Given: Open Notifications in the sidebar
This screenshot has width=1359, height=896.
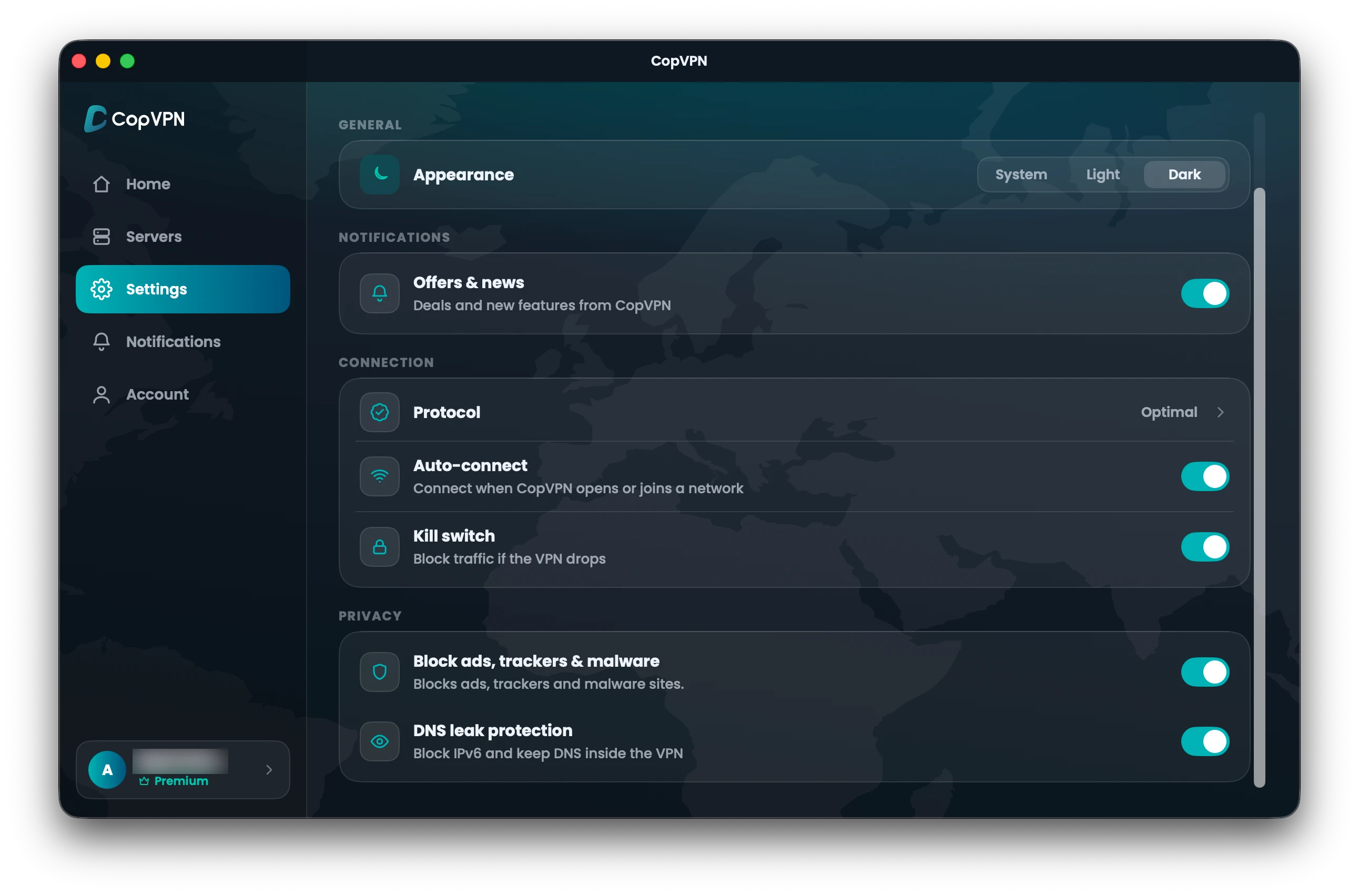Looking at the screenshot, I should point(183,342).
